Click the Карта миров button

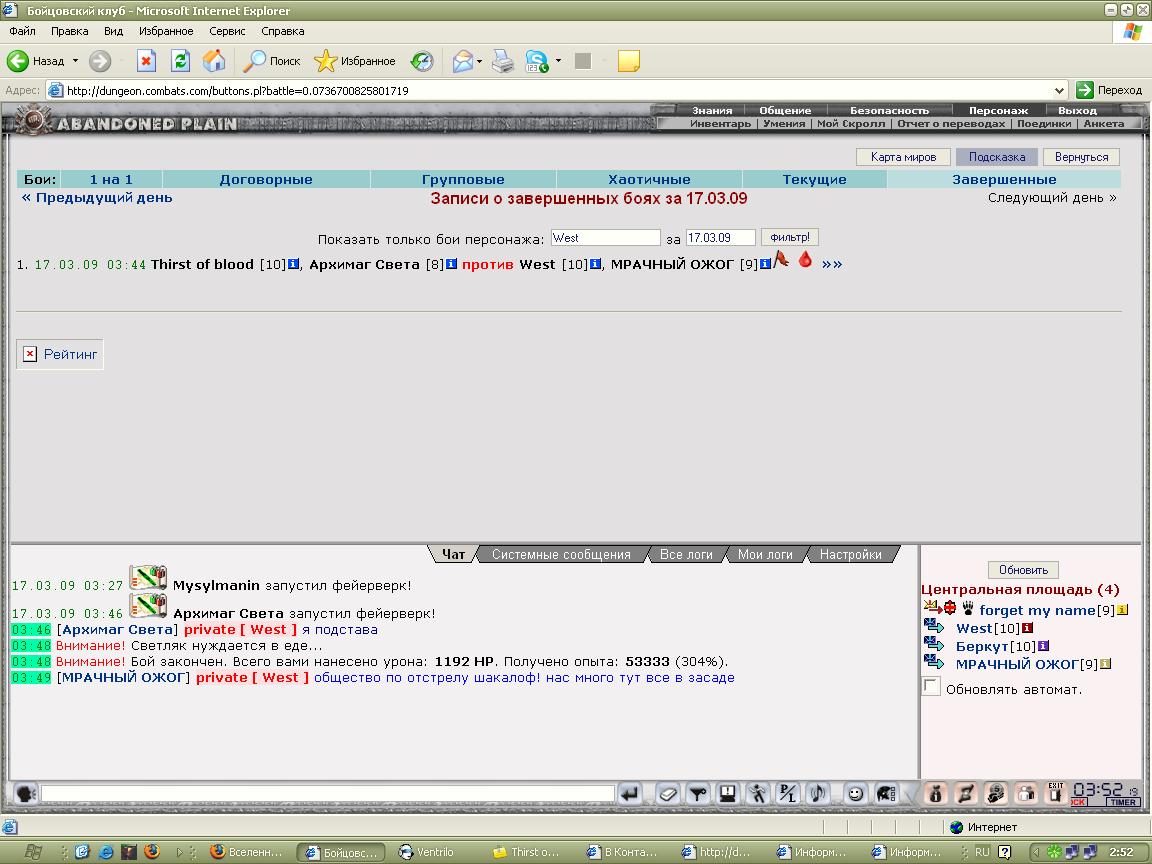click(903, 156)
